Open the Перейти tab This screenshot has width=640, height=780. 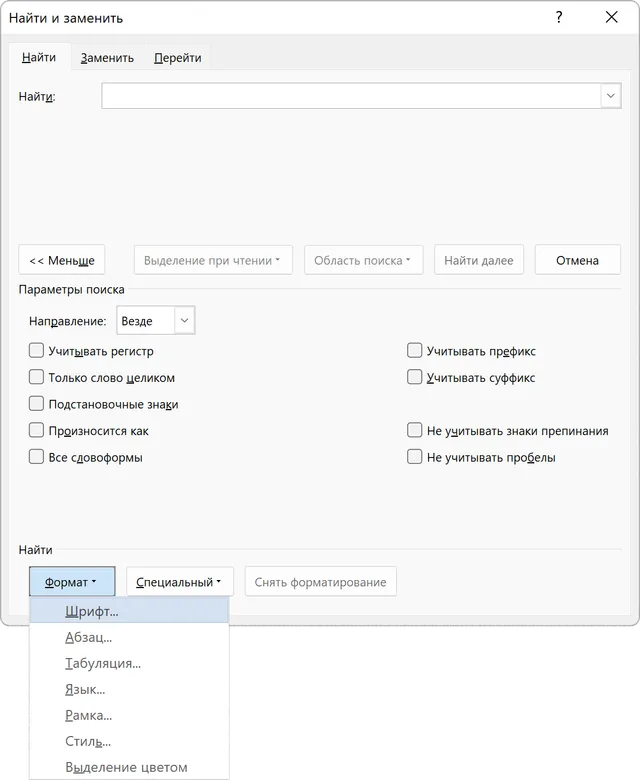pos(178,58)
